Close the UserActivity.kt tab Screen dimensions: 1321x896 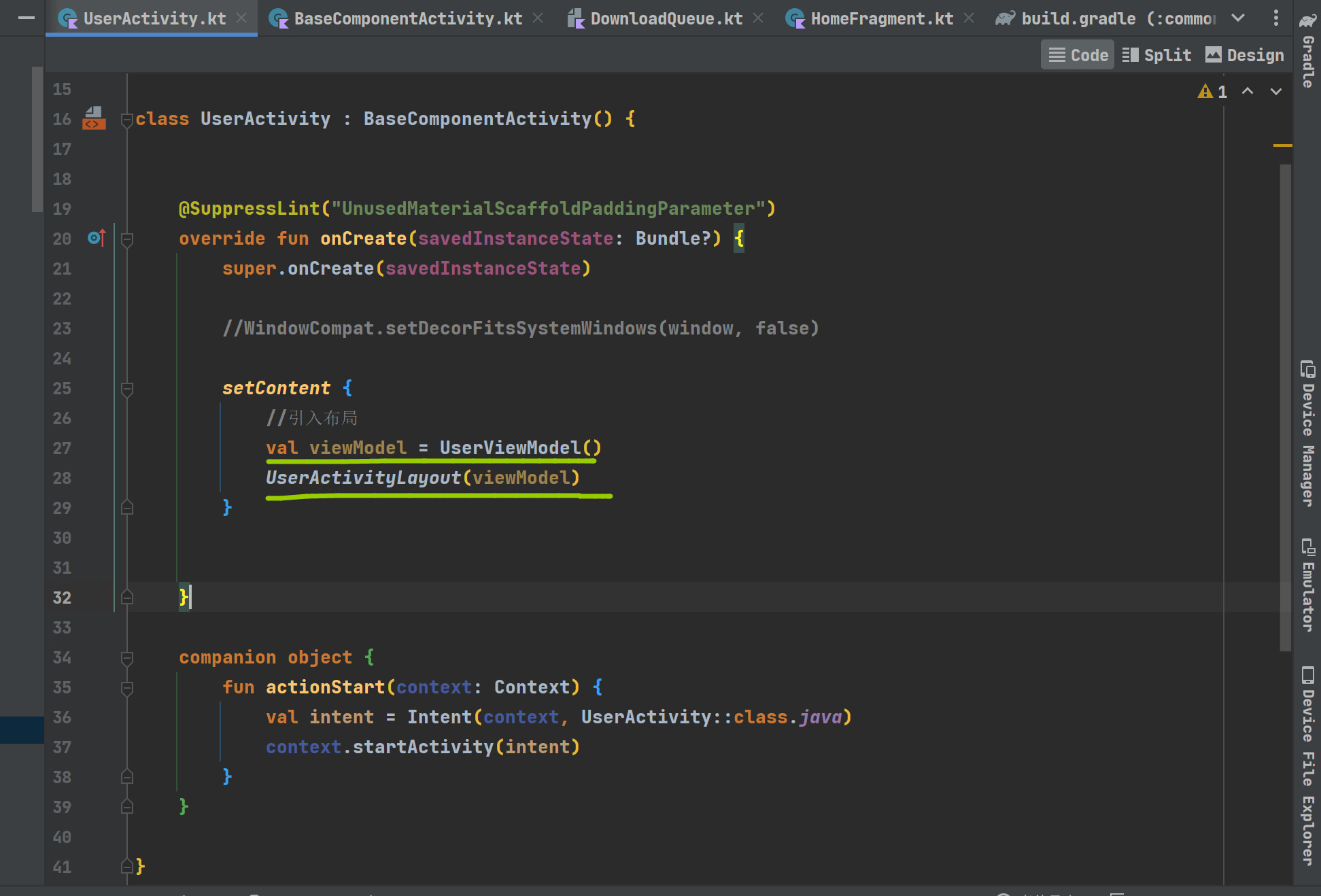(241, 18)
